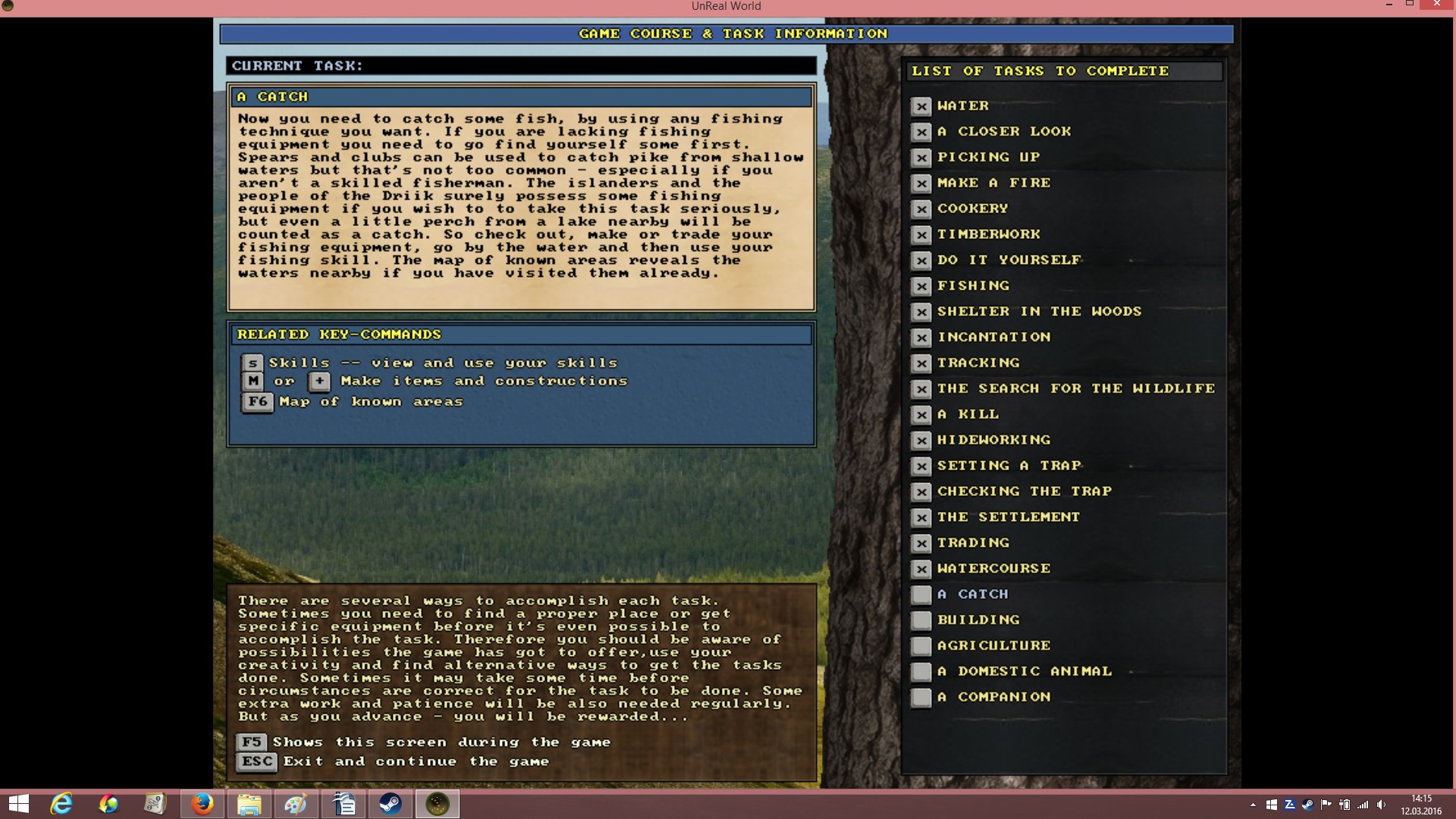This screenshot has width=1456, height=819.
Task: Open Internet Explorer from taskbar
Action: click(61, 804)
